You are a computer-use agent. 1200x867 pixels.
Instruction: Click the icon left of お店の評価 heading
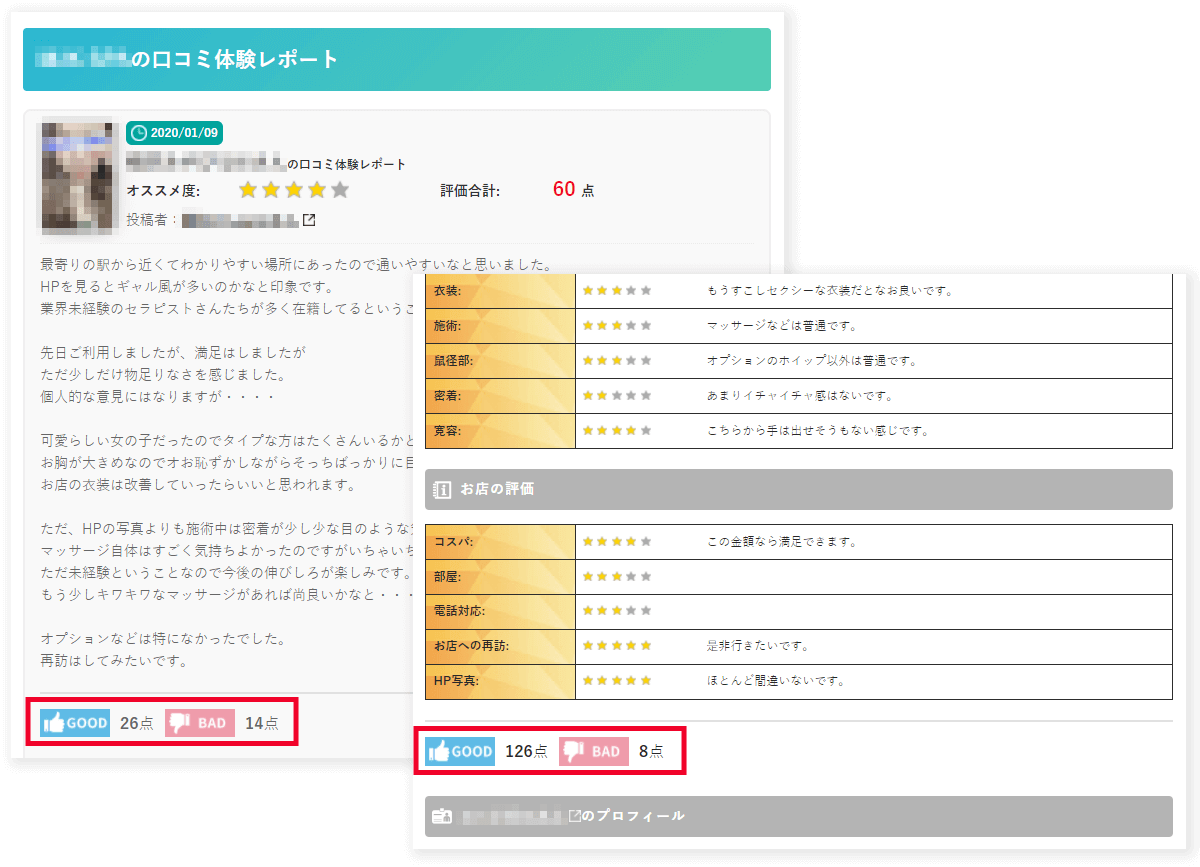point(442,490)
